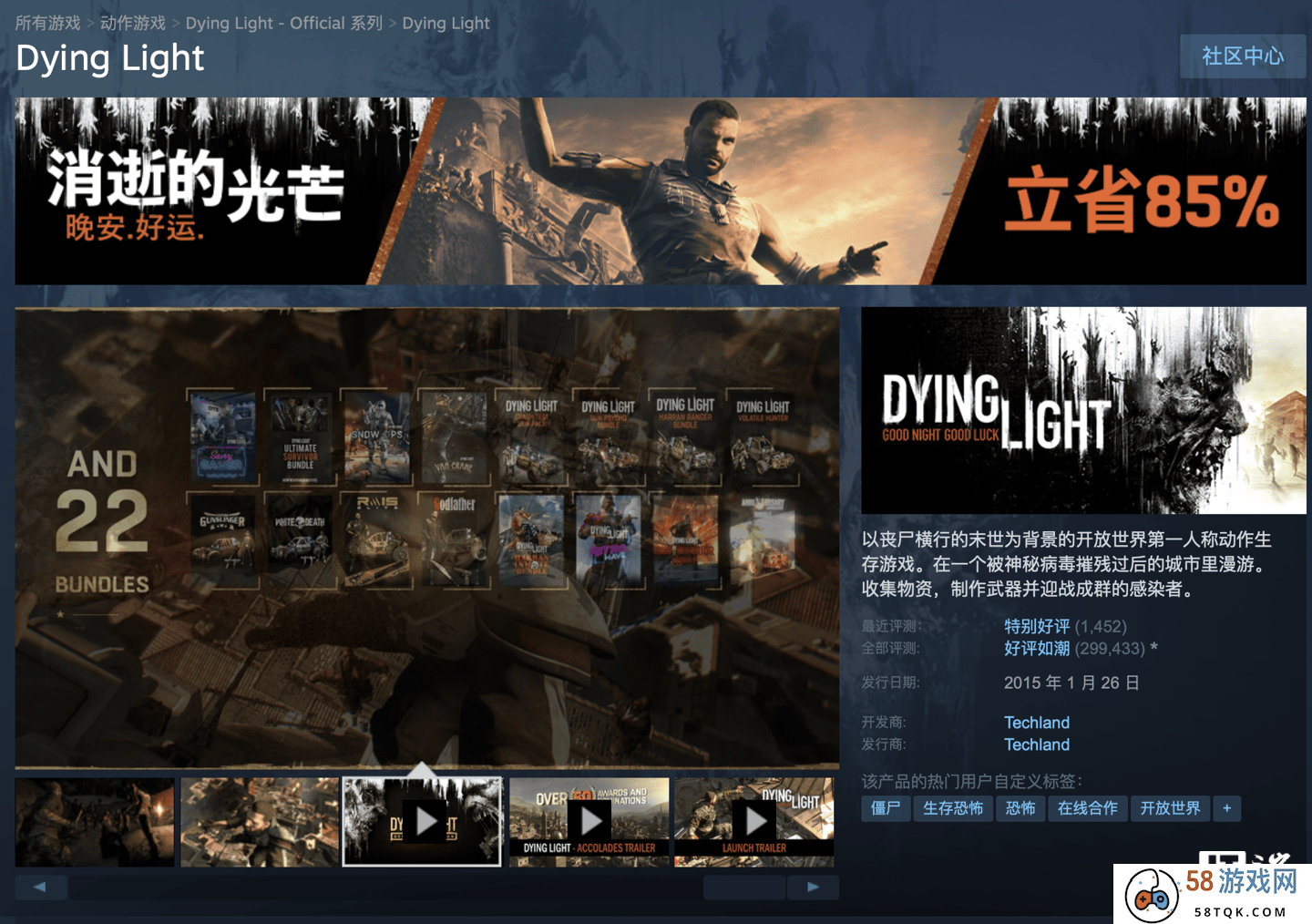The width and height of the screenshot is (1312, 924).
Task: Click the 该产品的热门用户自定义标签 label
Action: tap(972, 781)
